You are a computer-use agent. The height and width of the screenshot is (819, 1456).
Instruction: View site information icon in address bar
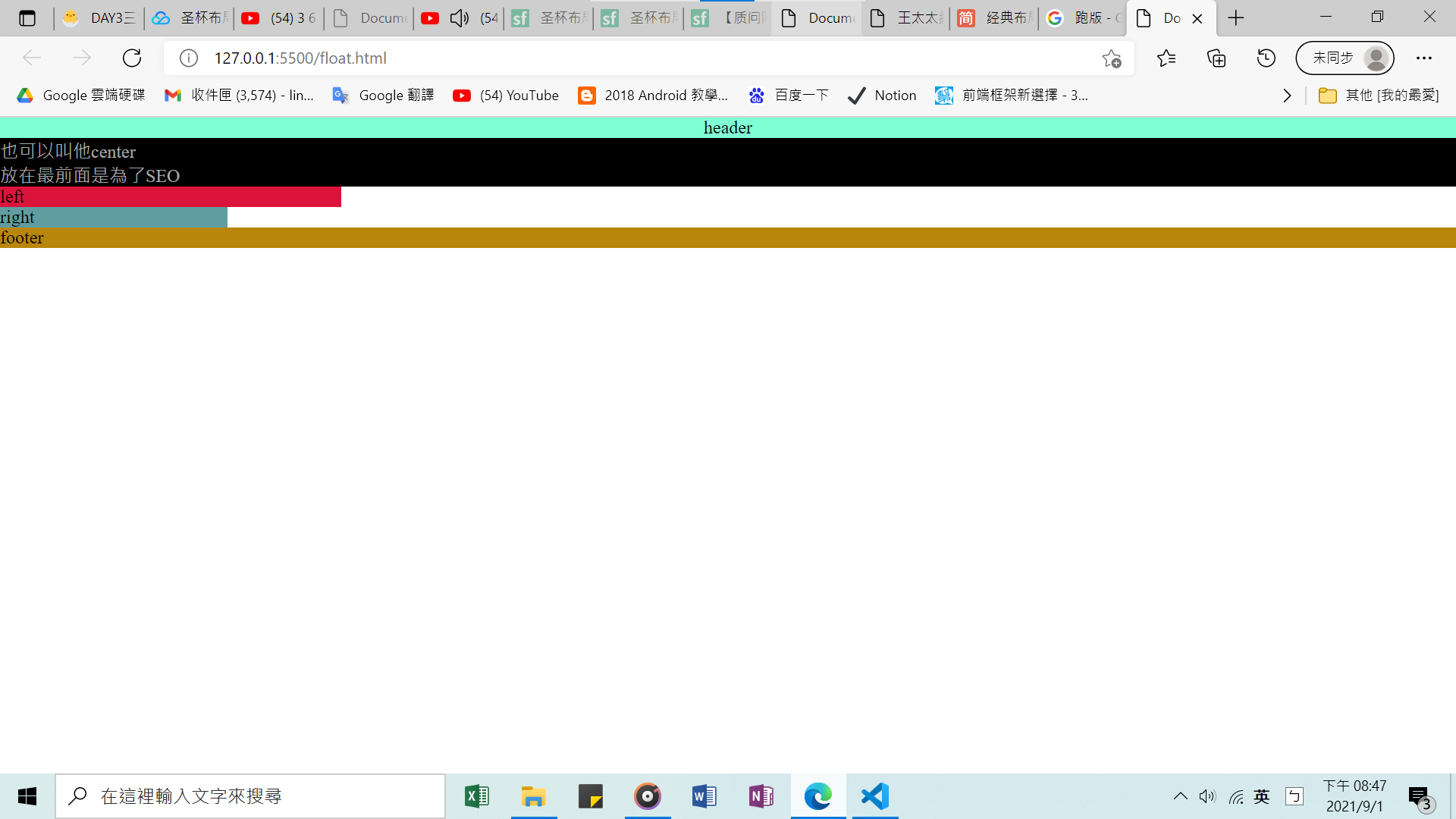click(189, 58)
